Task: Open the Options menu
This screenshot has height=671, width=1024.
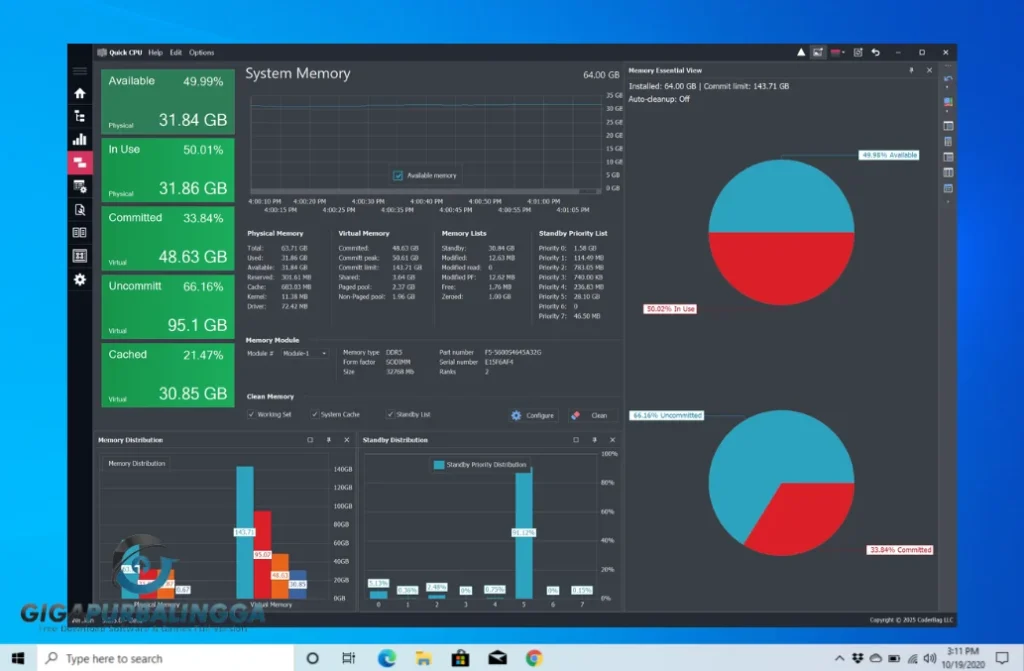Action: click(x=201, y=52)
